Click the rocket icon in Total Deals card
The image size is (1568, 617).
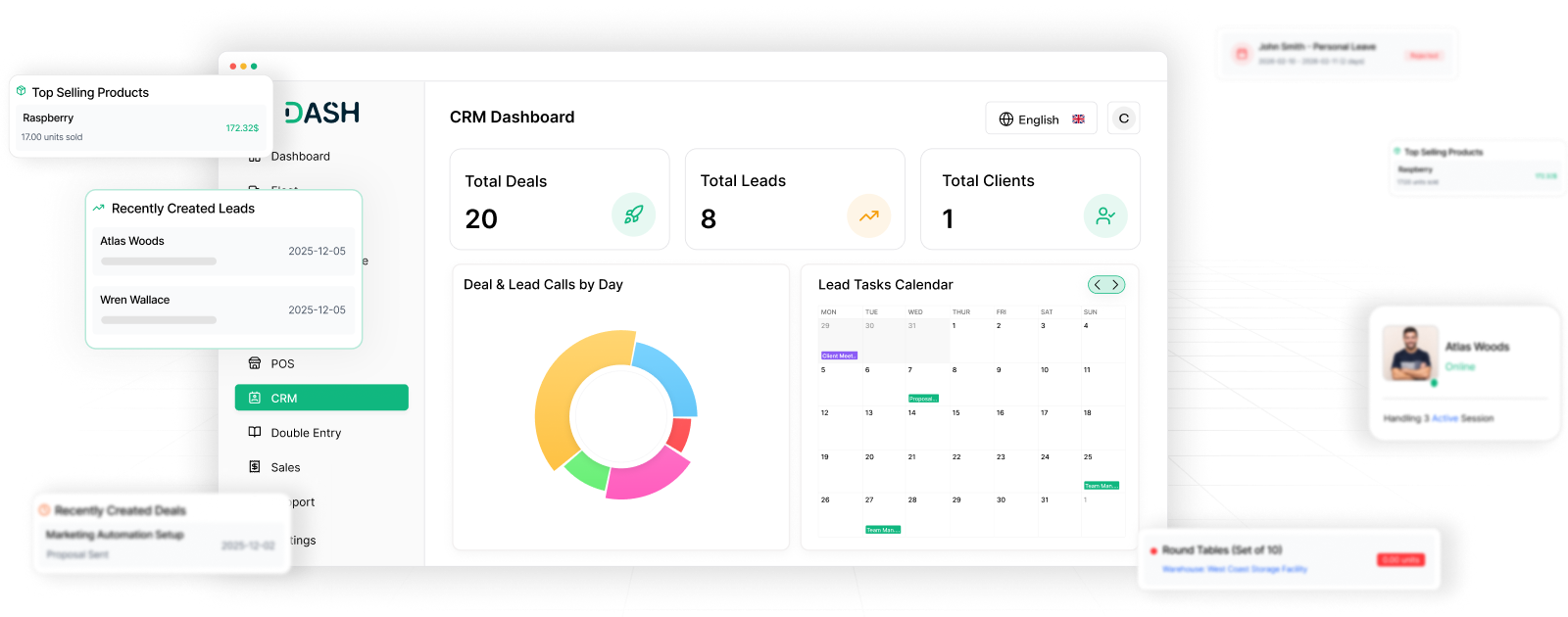[x=633, y=214]
